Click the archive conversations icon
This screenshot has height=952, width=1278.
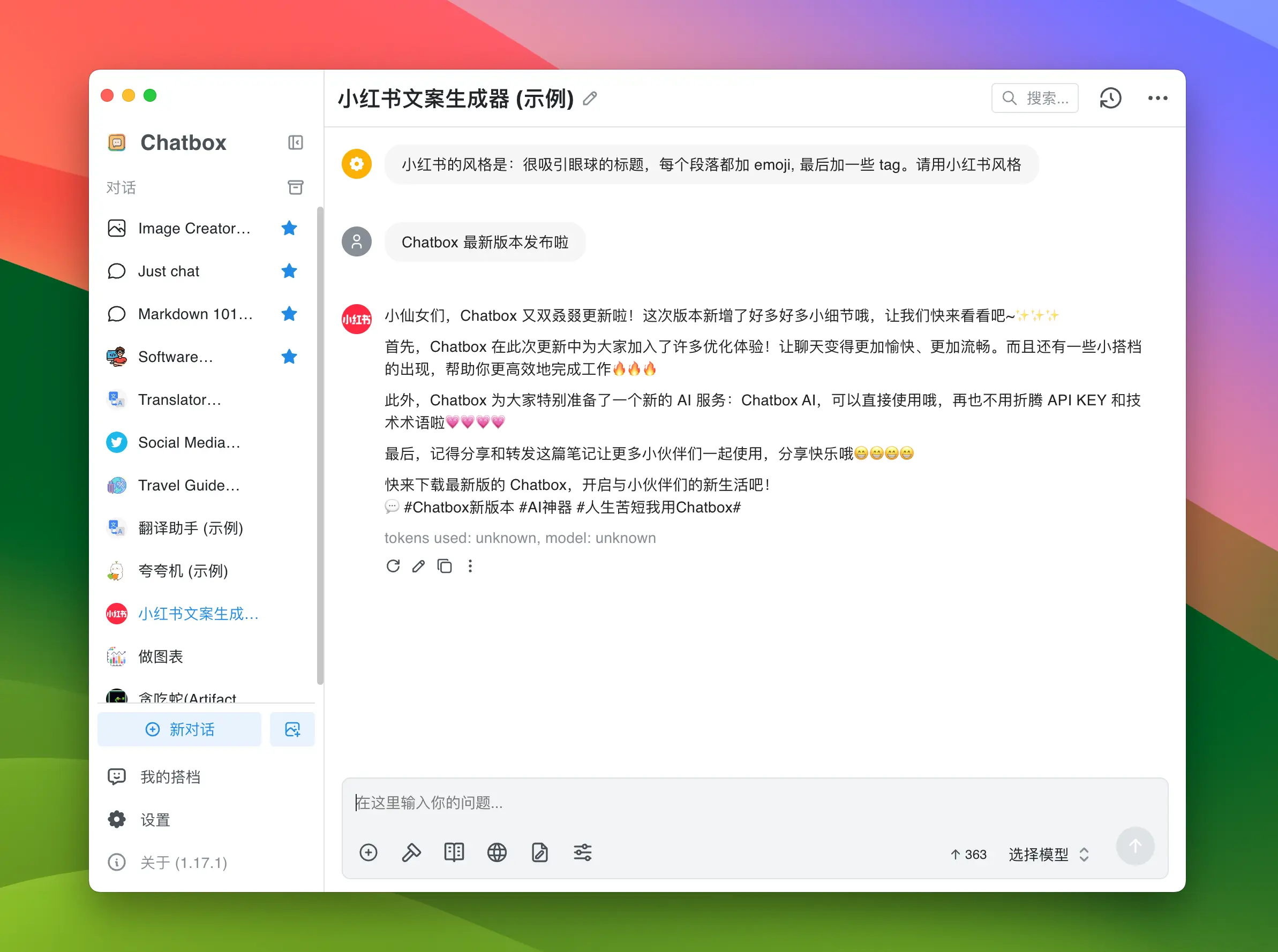tap(295, 187)
